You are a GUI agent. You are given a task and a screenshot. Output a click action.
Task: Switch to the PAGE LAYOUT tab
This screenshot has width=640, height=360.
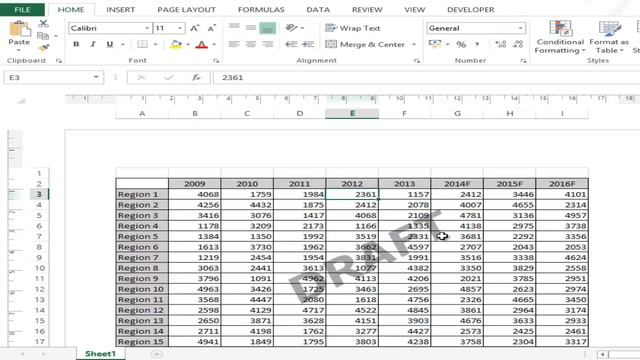tap(186, 9)
